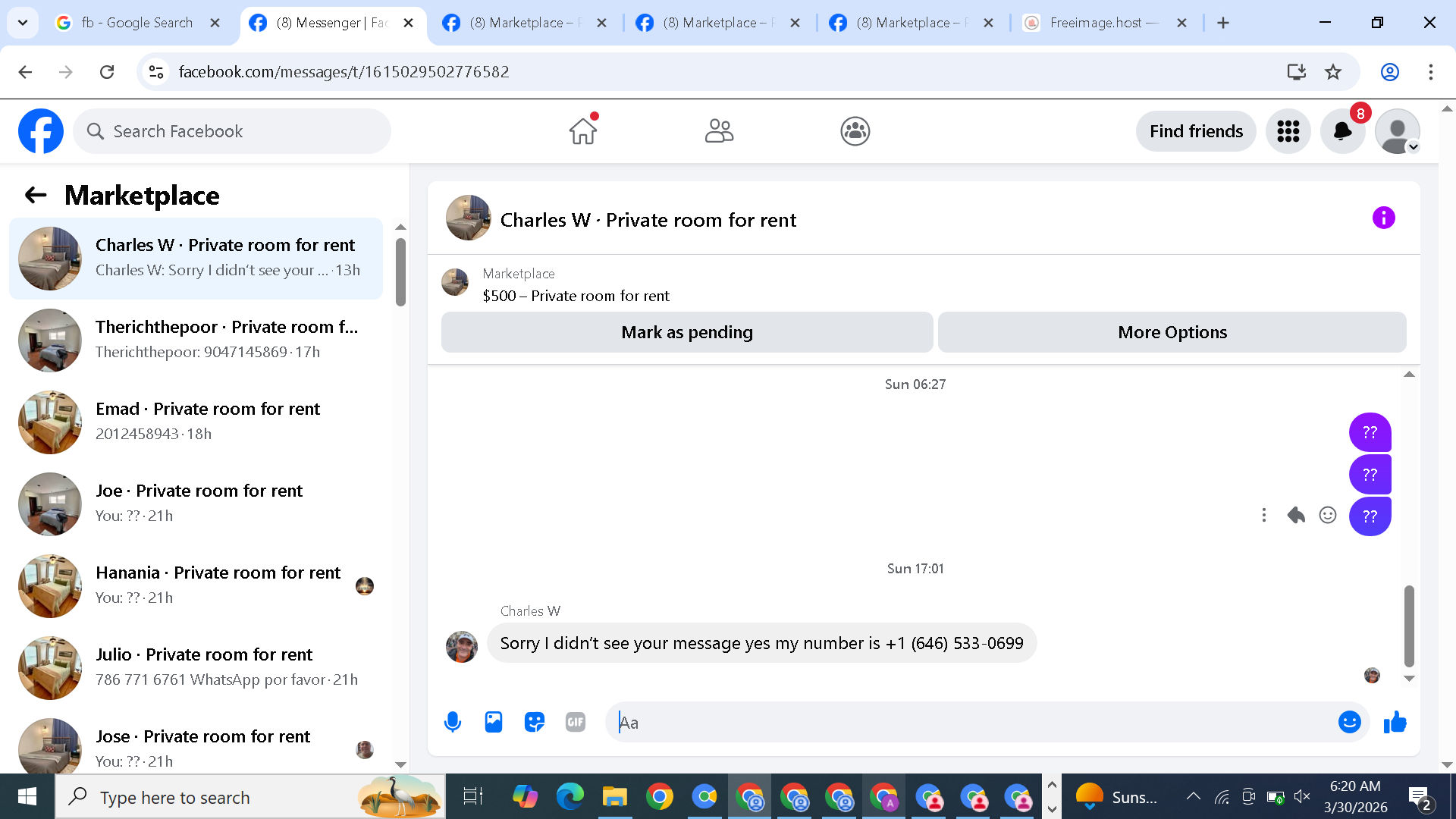Expand the account profile menu

tap(1398, 131)
